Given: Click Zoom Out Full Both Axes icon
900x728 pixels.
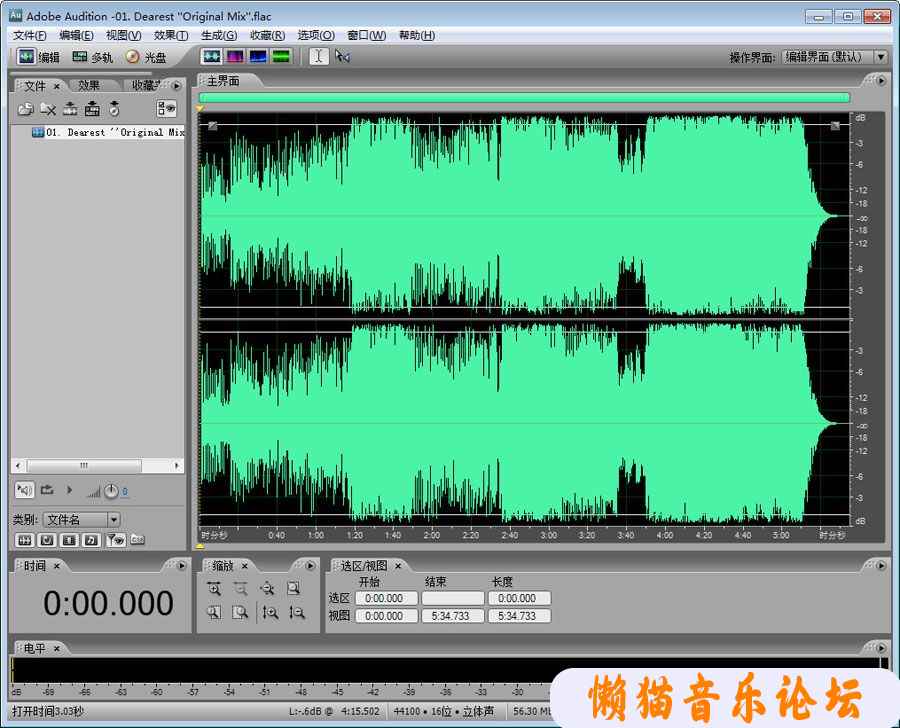Looking at the screenshot, I should point(267,588).
